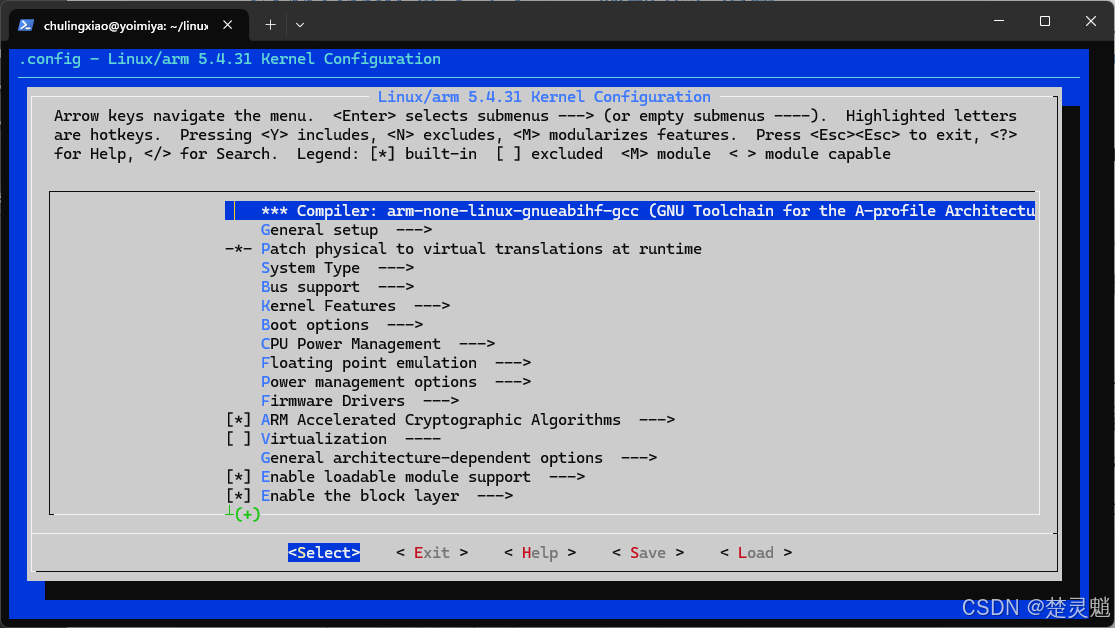Maximize the terminal window
1115x628 pixels.
pos(1045,21)
